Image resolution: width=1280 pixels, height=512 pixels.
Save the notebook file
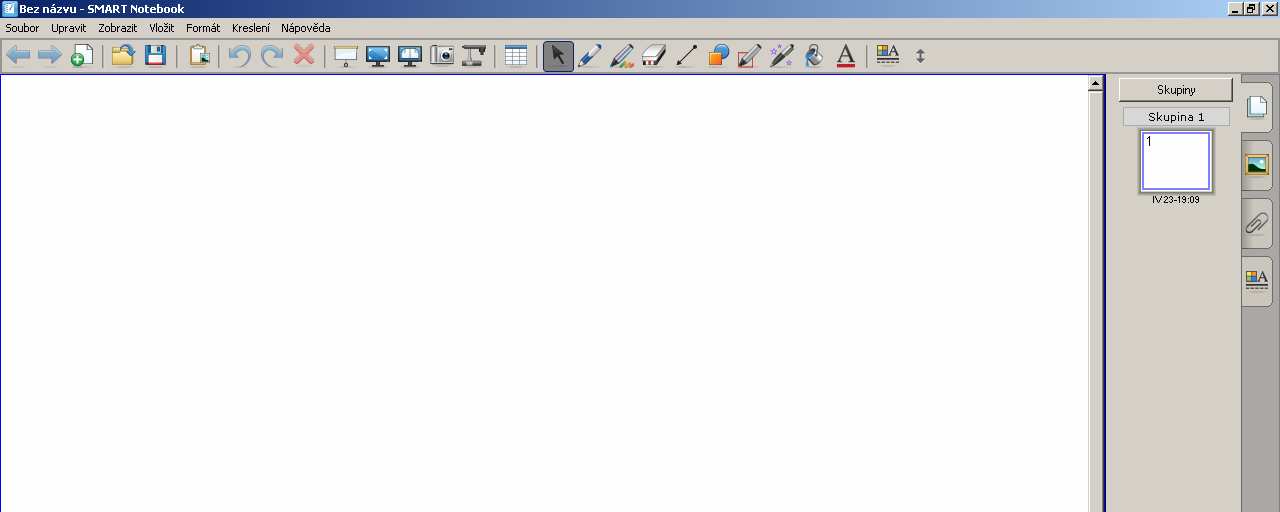pos(155,56)
